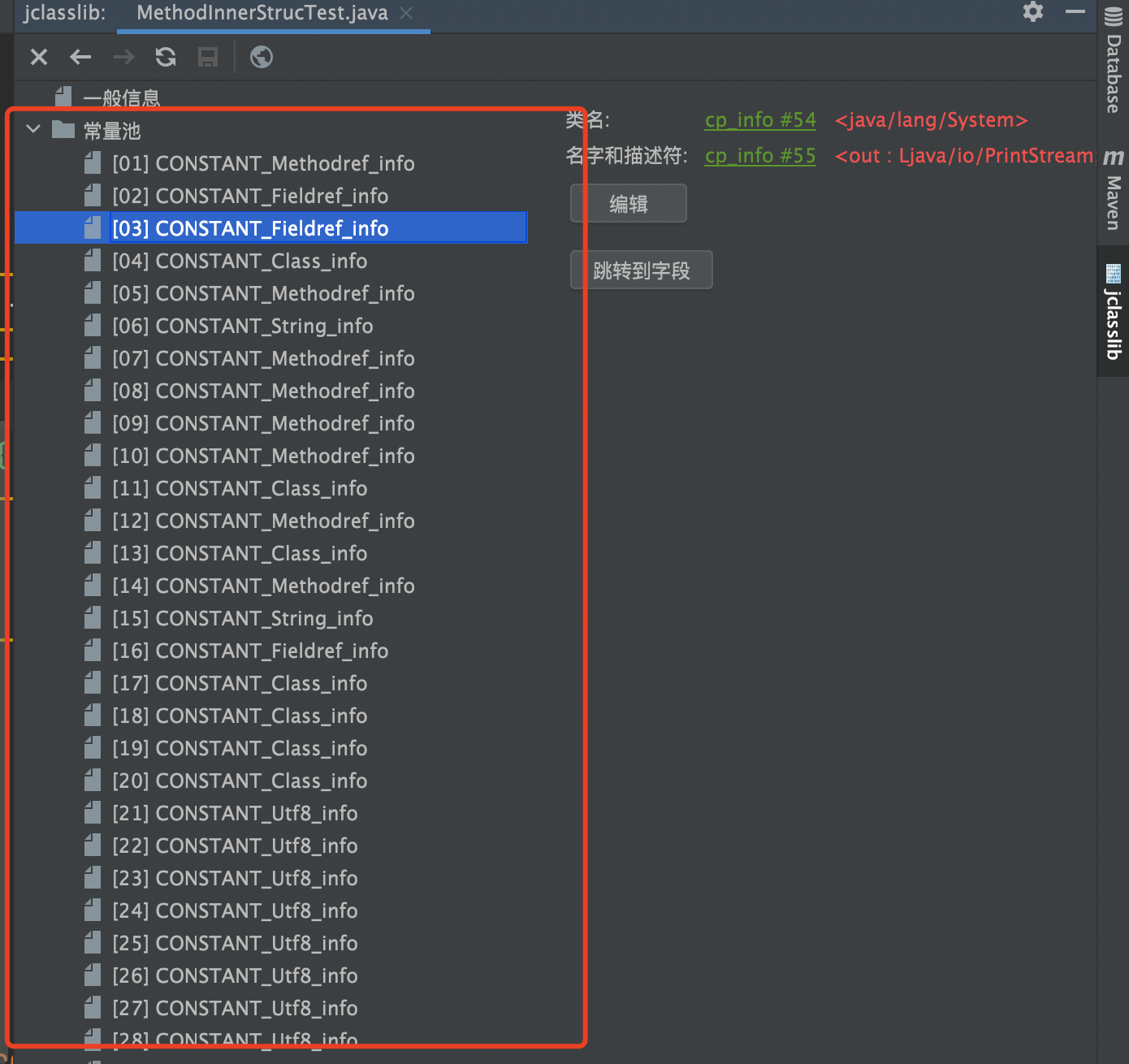Select [15] CONSTANT_String_info entry
The height and width of the screenshot is (1064, 1129).
pyautogui.click(x=243, y=618)
